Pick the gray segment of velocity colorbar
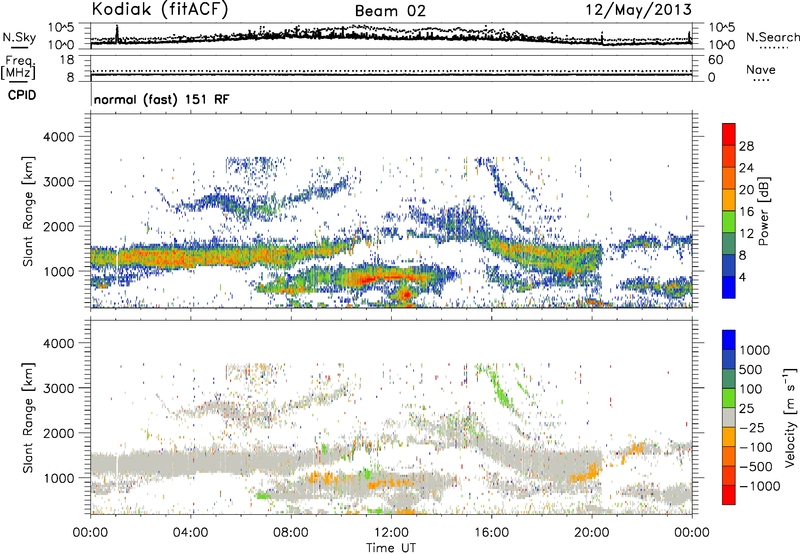The image size is (800, 554). tap(729, 417)
